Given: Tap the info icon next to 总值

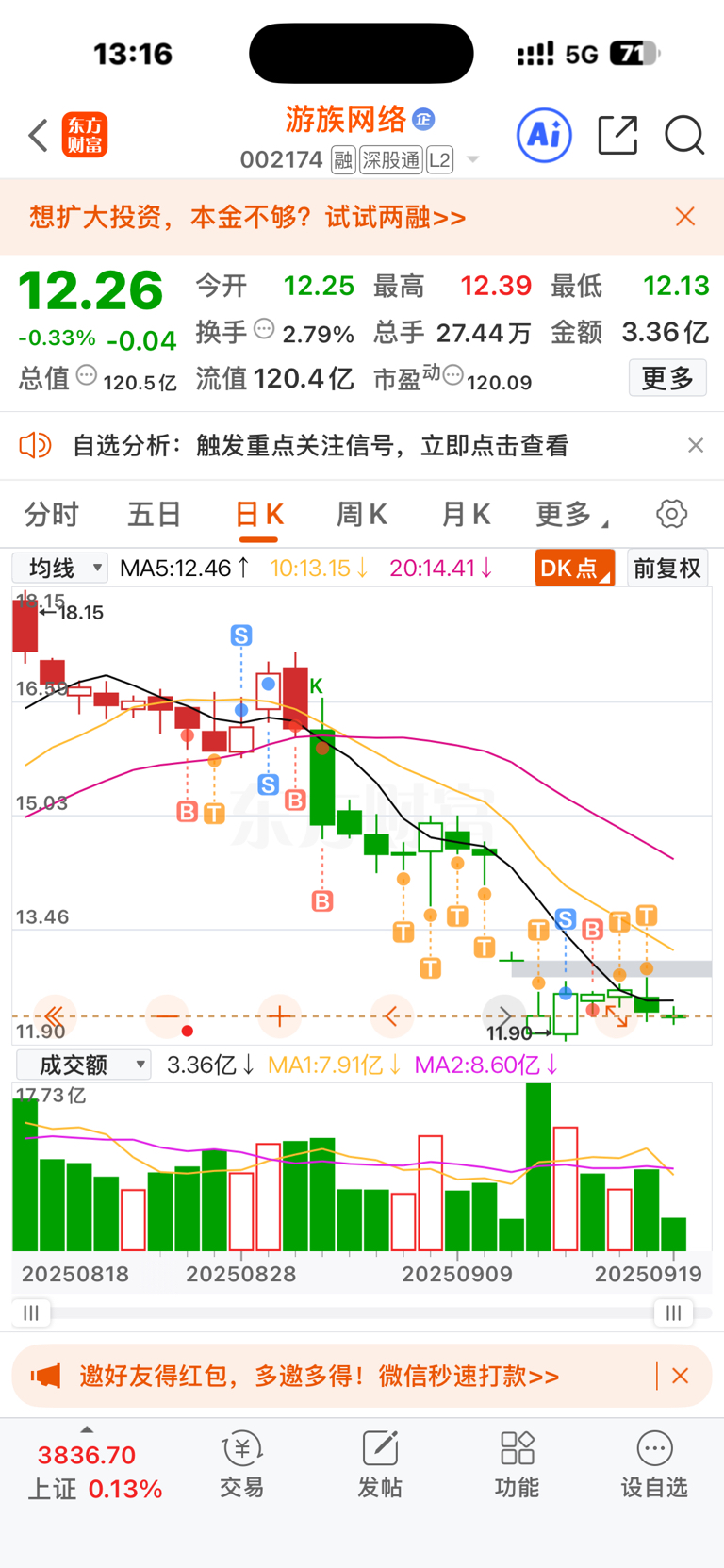Looking at the screenshot, I should coord(87,375).
